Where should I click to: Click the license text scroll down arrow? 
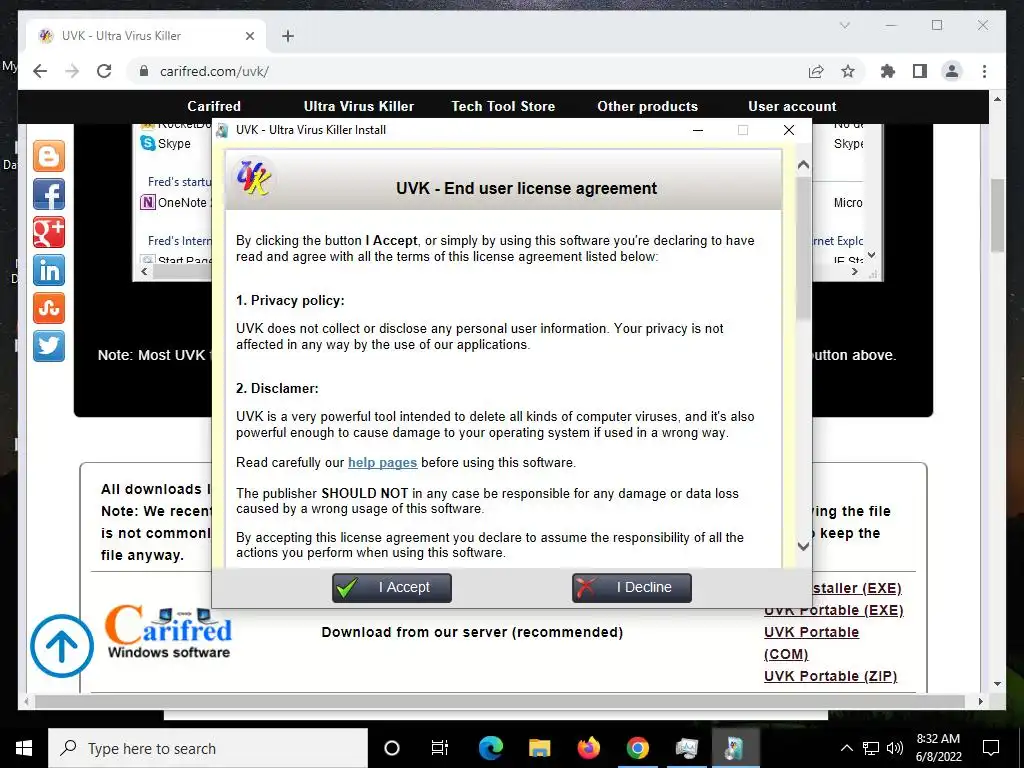tap(803, 546)
